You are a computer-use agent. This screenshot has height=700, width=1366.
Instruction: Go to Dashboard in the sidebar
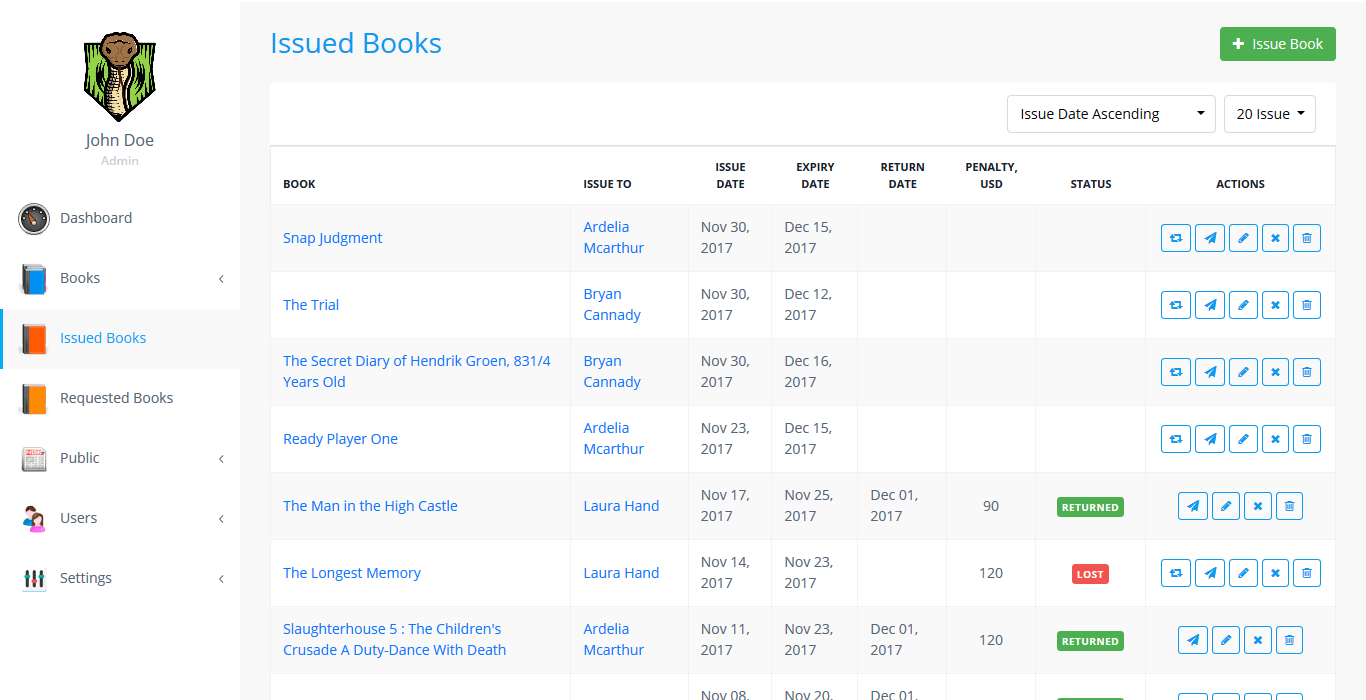point(96,218)
